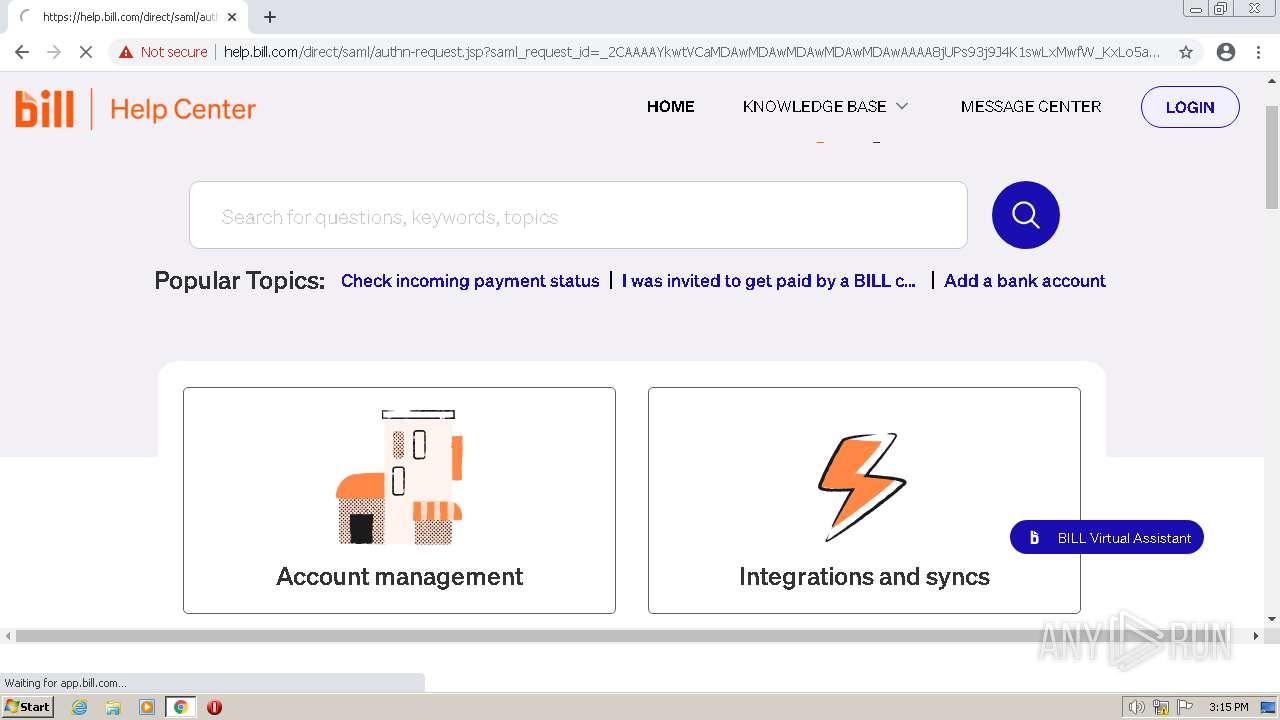Open a new tab with the plus icon
The height and width of the screenshot is (720, 1280).
[270, 17]
